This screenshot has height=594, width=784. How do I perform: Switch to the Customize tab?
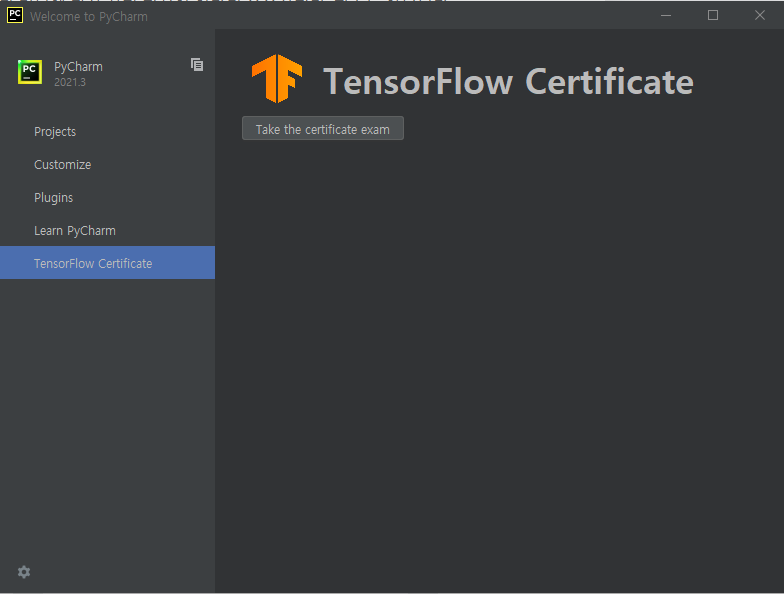(x=108, y=164)
